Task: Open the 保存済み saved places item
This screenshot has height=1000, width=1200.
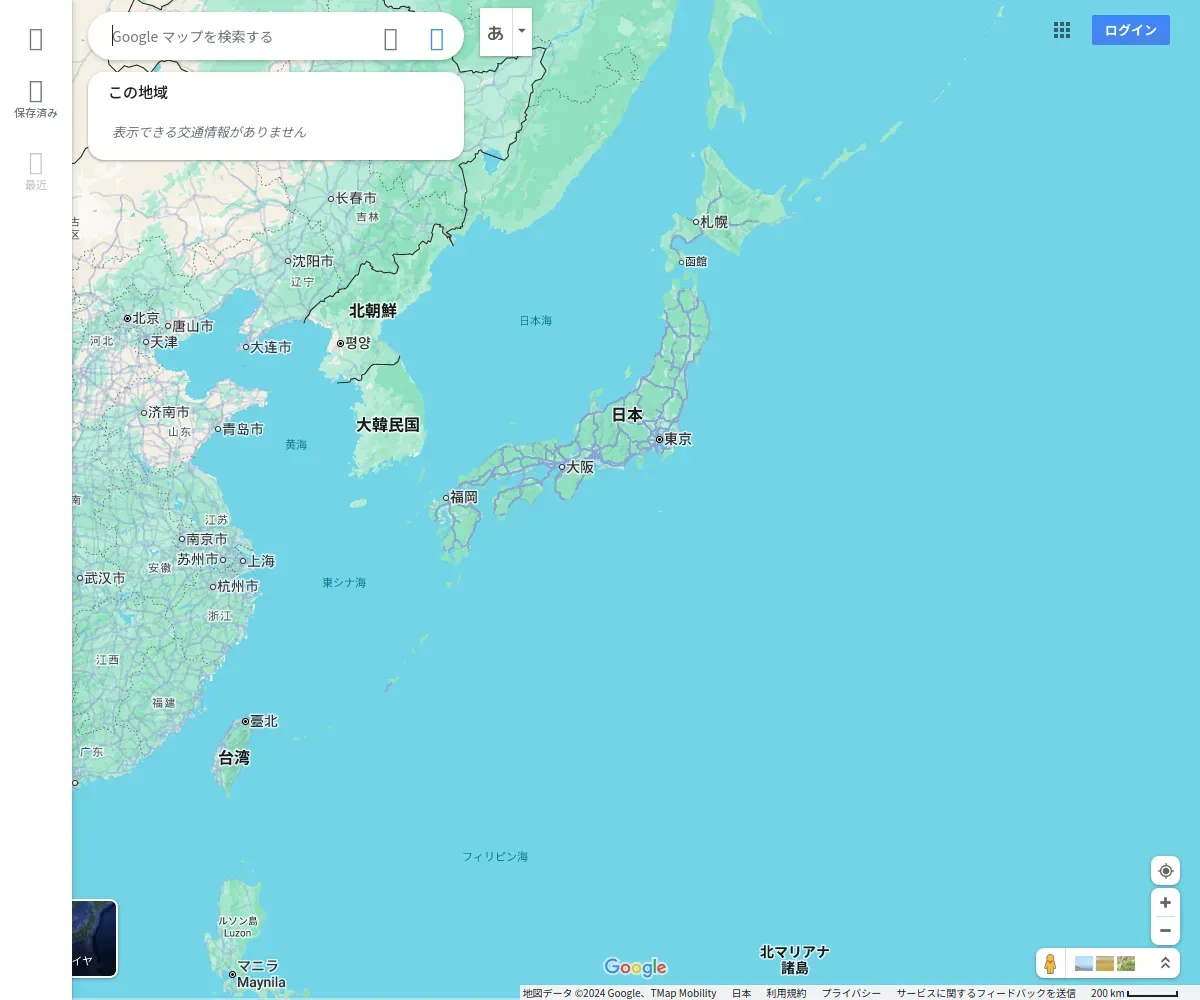Action: [x=36, y=100]
